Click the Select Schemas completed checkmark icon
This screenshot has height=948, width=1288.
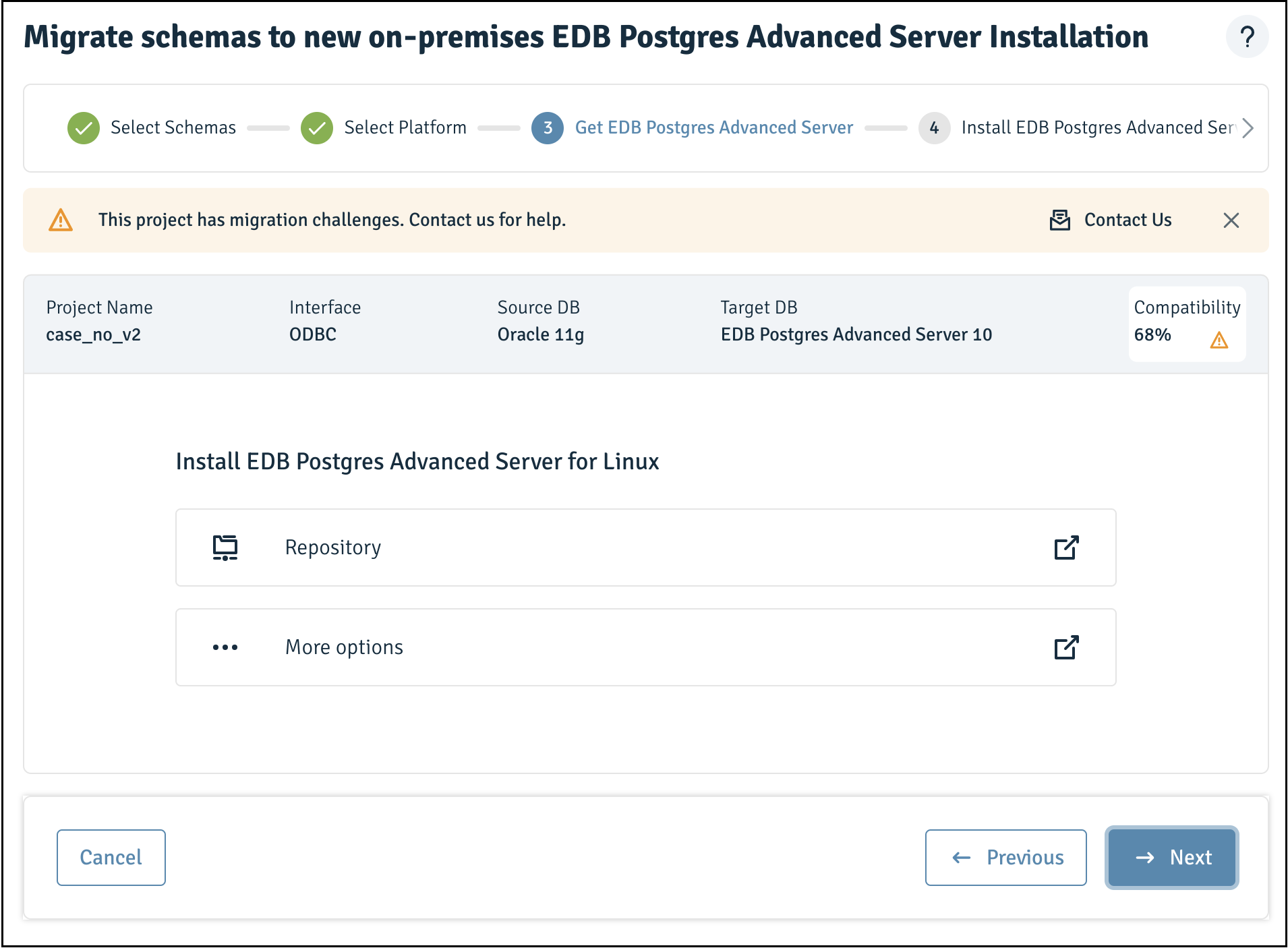point(84,128)
